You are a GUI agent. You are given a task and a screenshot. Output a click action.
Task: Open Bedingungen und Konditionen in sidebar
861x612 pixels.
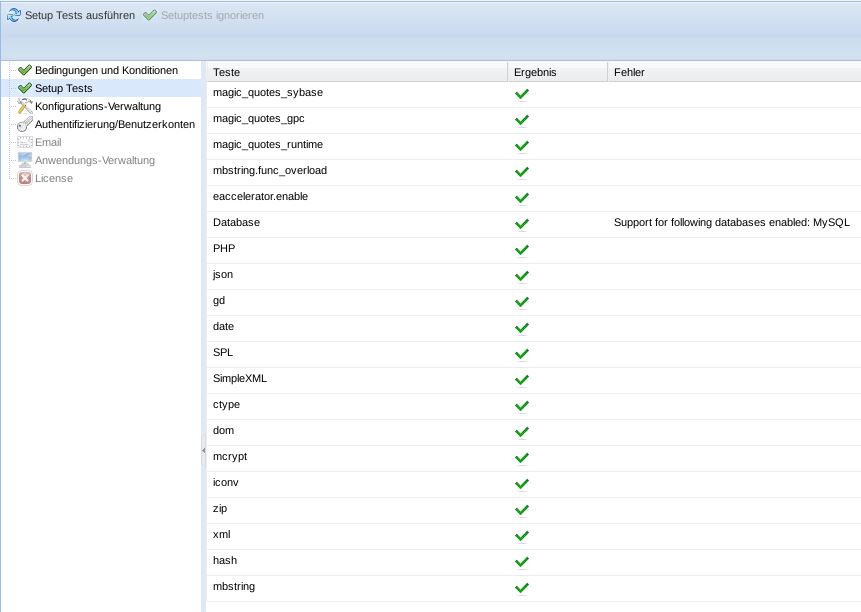(106, 70)
